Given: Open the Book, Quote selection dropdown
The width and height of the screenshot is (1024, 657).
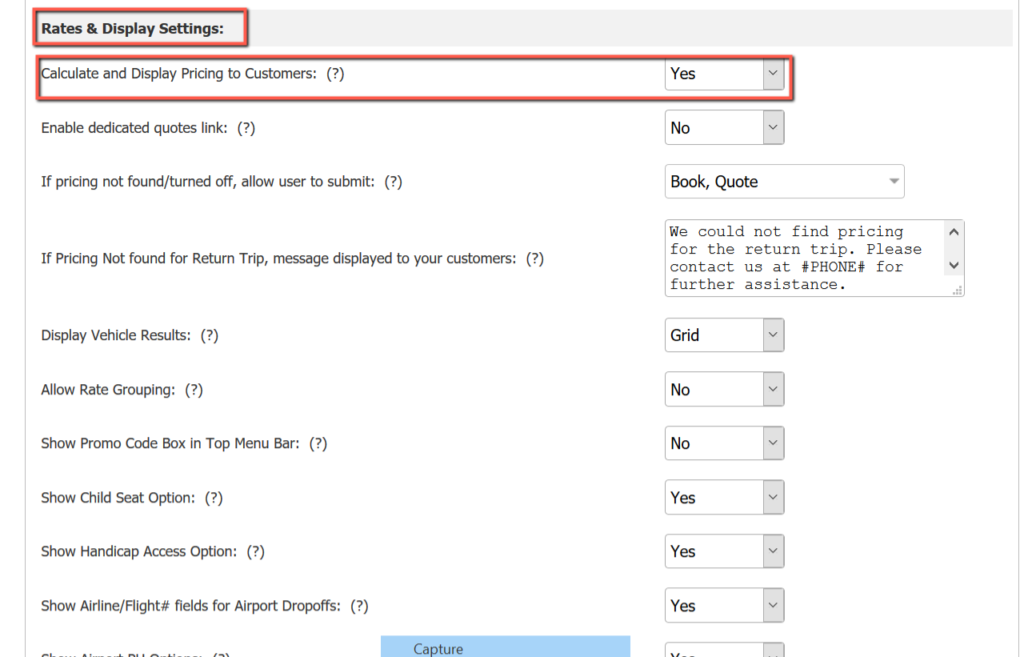Looking at the screenshot, I should (784, 182).
